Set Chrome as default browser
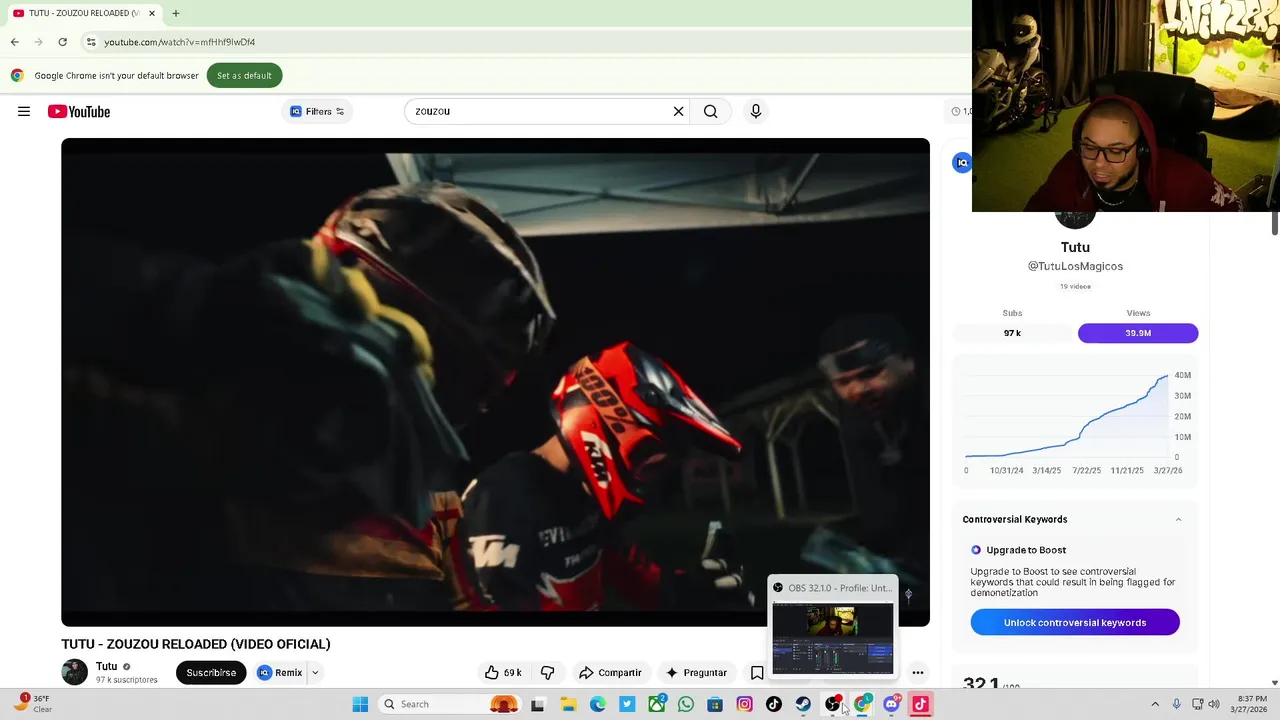This screenshot has height=720, width=1280. pos(244,75)
